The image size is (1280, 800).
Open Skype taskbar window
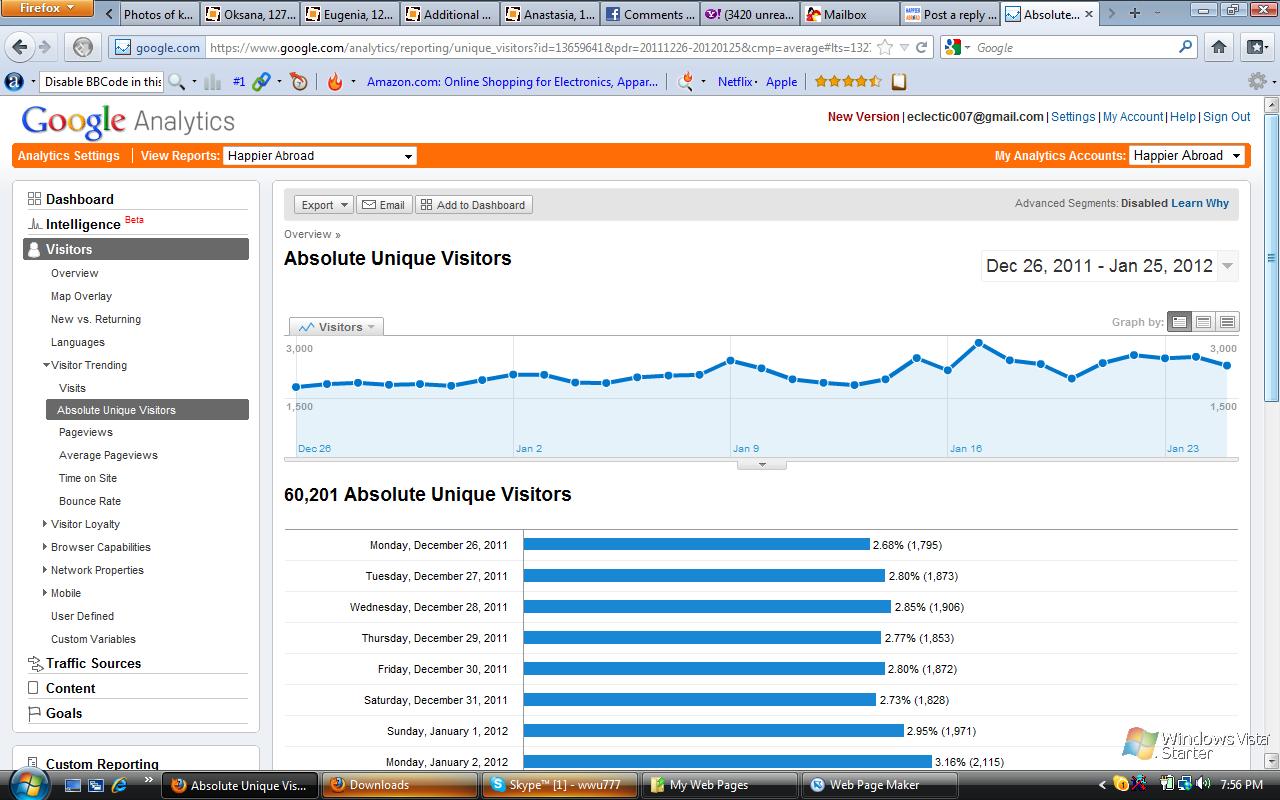click(559, 785)
